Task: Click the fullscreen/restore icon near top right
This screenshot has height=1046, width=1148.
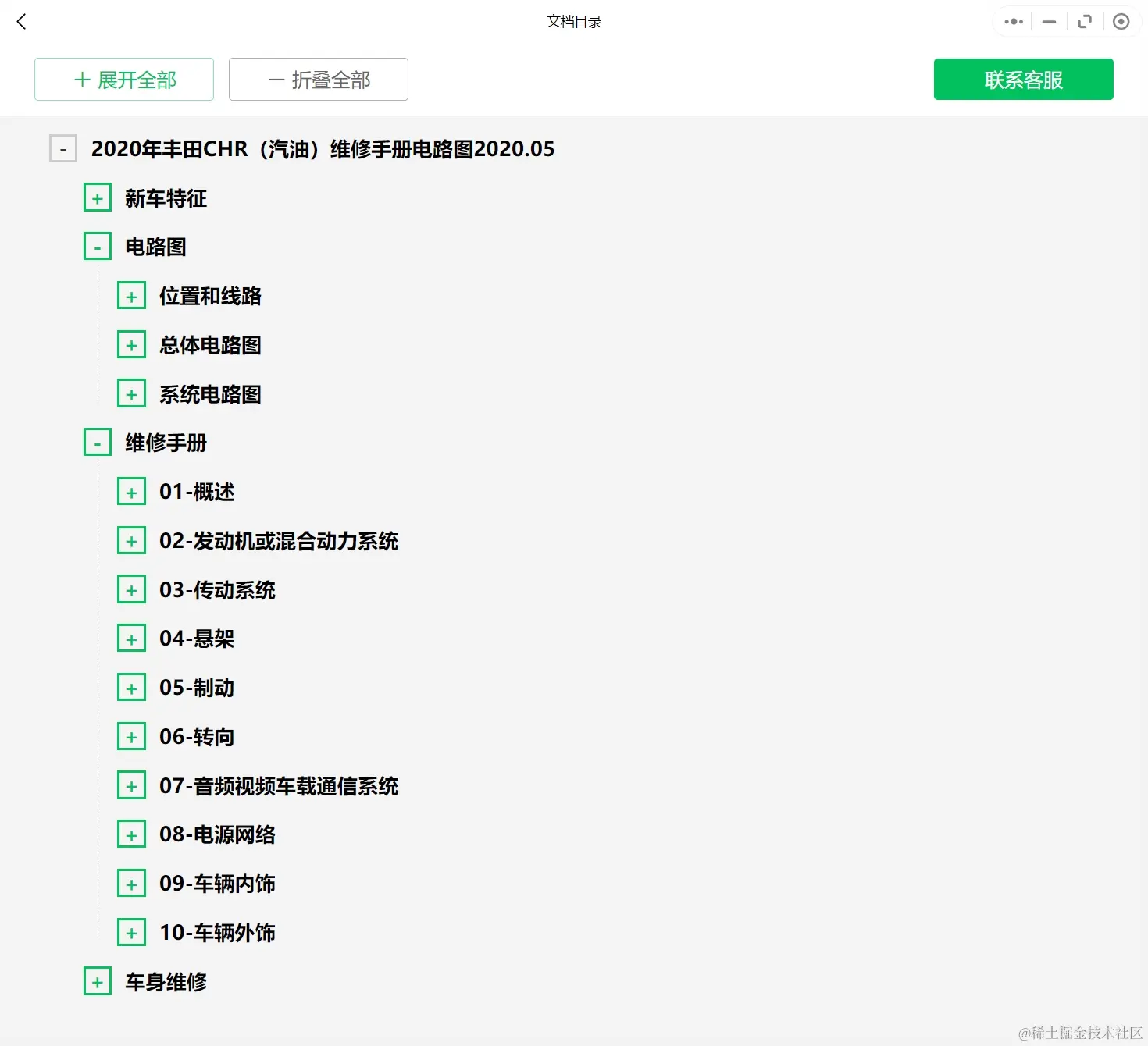Action: (1085, 21)
